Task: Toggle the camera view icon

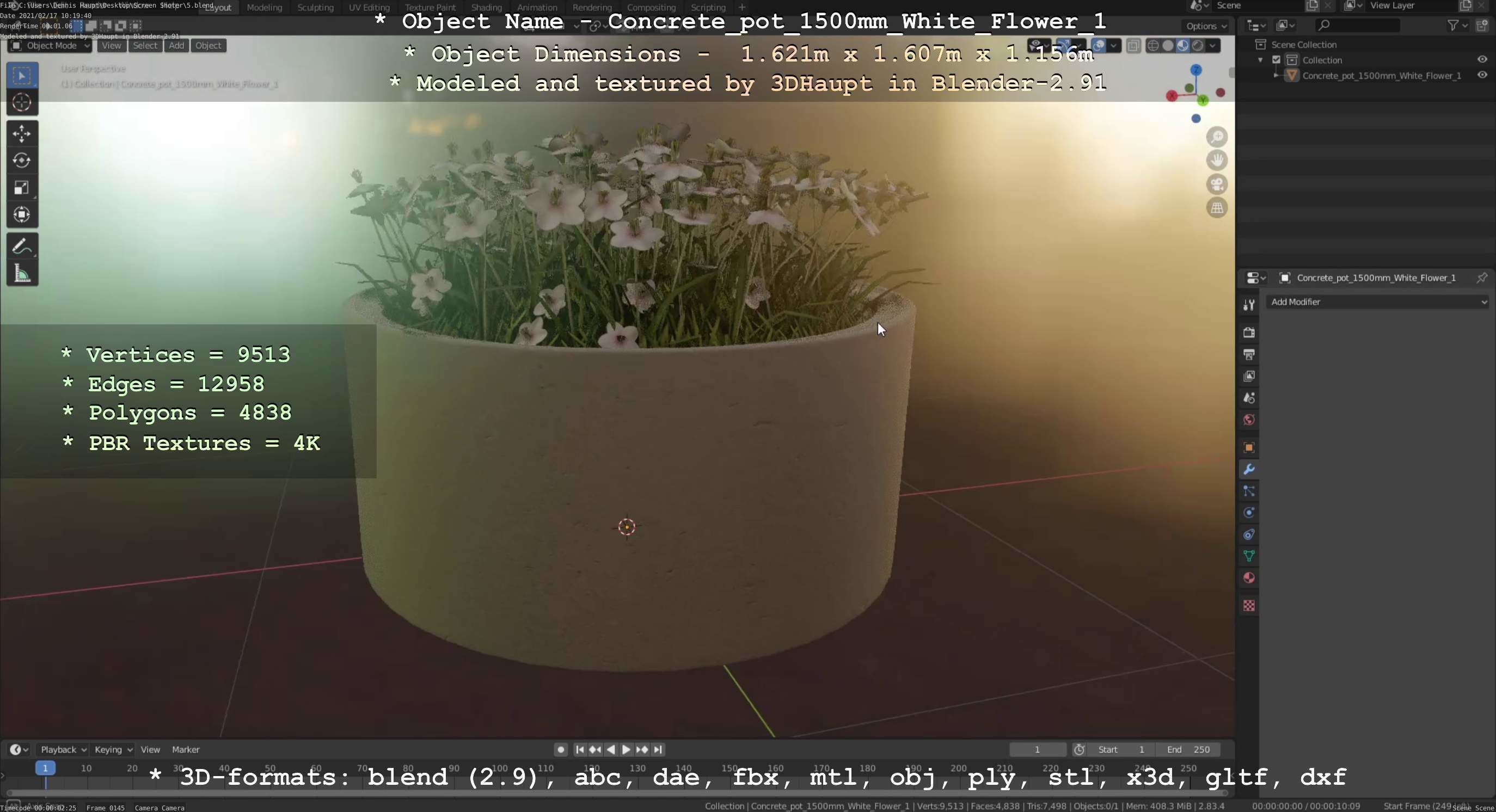Action: [x=1217, y=184]
